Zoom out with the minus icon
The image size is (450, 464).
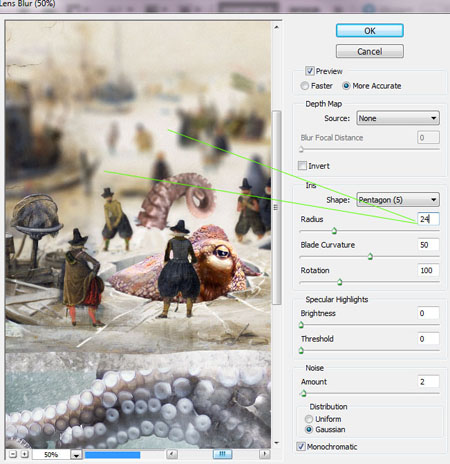[x=13, y=454]
